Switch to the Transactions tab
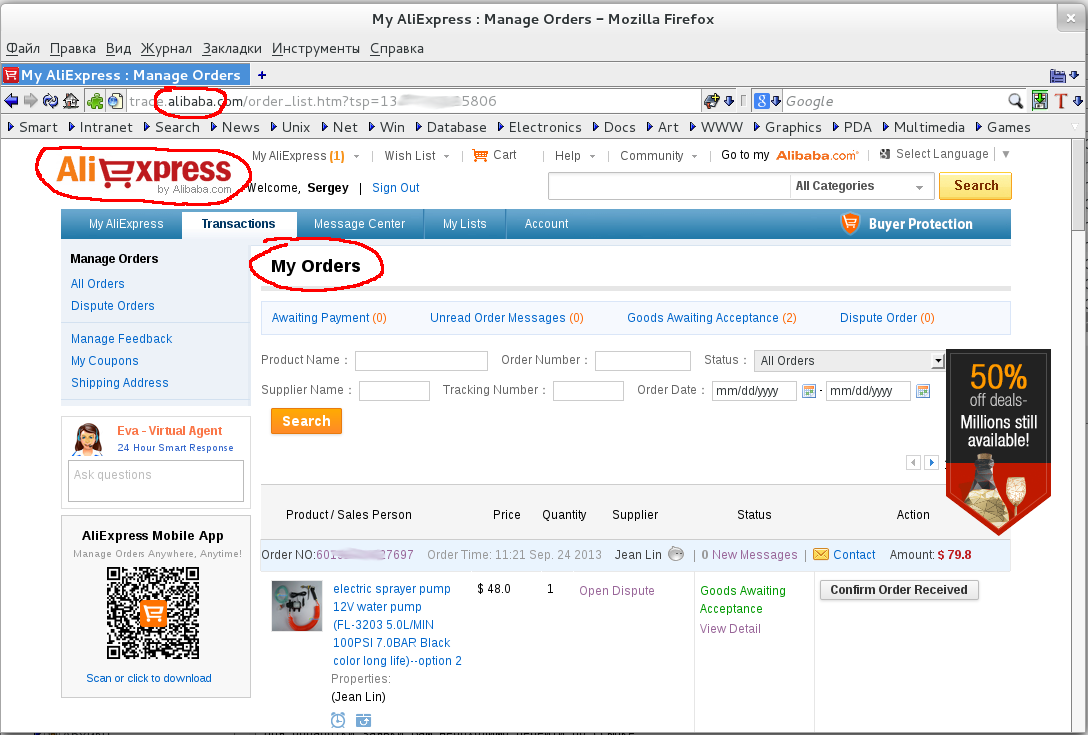The height and width of the screenshot is (735, 1088). pos(239,224)
